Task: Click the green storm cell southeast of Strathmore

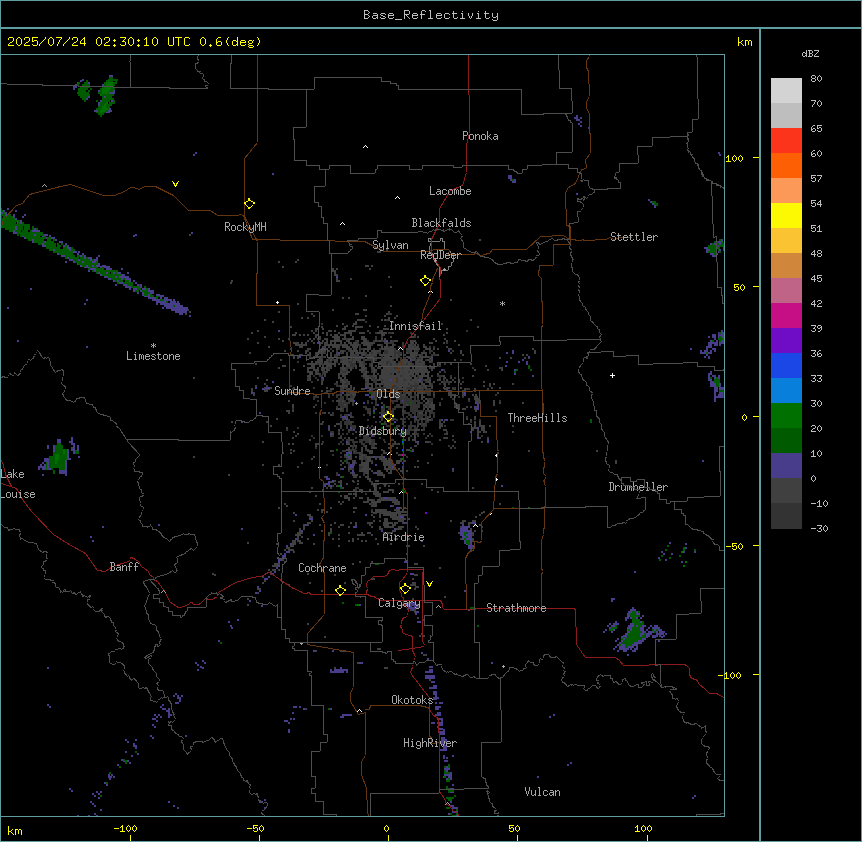Action: pos(635,630)
